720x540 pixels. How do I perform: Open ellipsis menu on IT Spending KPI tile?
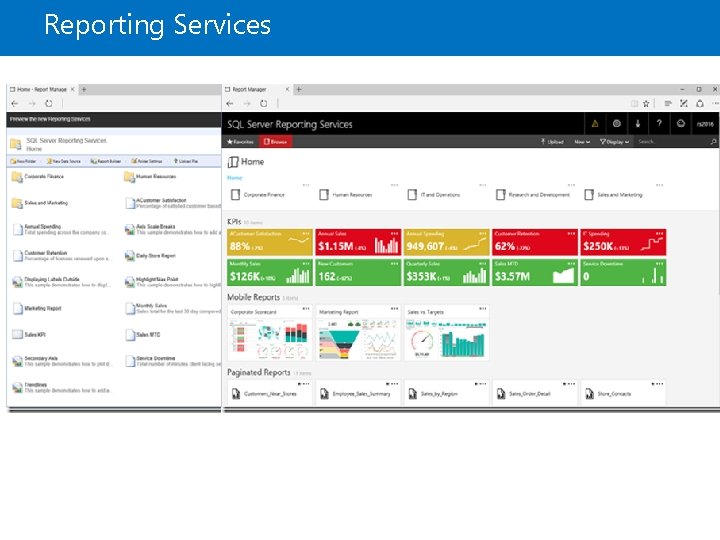point(660,234)
